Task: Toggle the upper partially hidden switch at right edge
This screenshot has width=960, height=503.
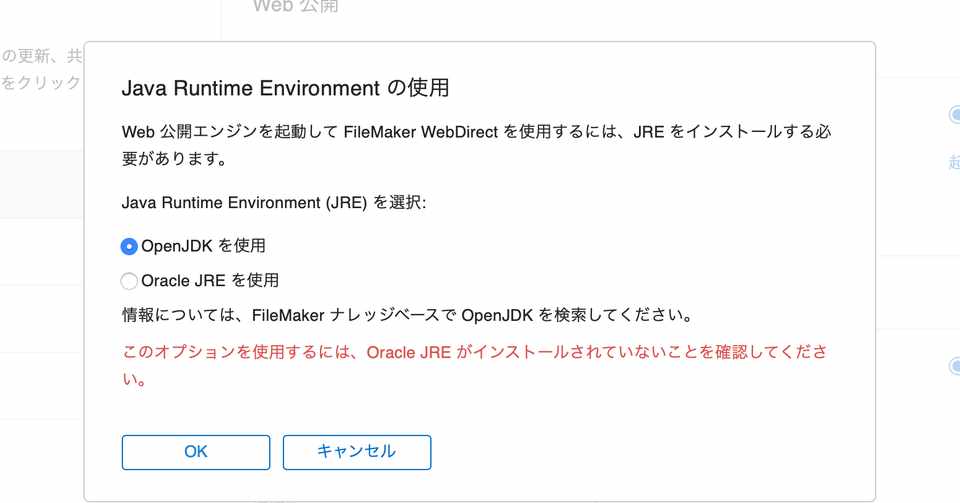Action: 954,114
